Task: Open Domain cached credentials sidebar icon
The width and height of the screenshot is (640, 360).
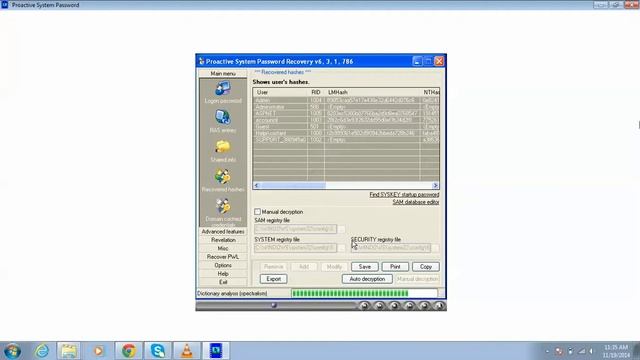Action: 223,206
